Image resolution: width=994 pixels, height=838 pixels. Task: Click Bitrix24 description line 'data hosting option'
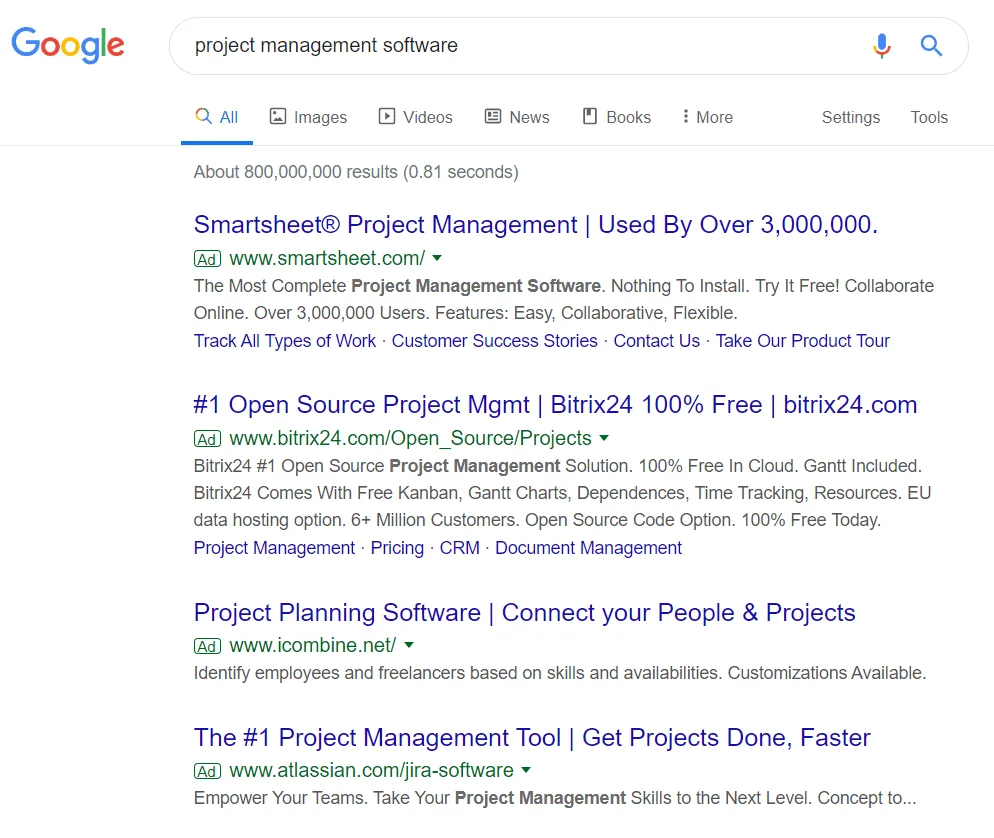coord(538,520)
